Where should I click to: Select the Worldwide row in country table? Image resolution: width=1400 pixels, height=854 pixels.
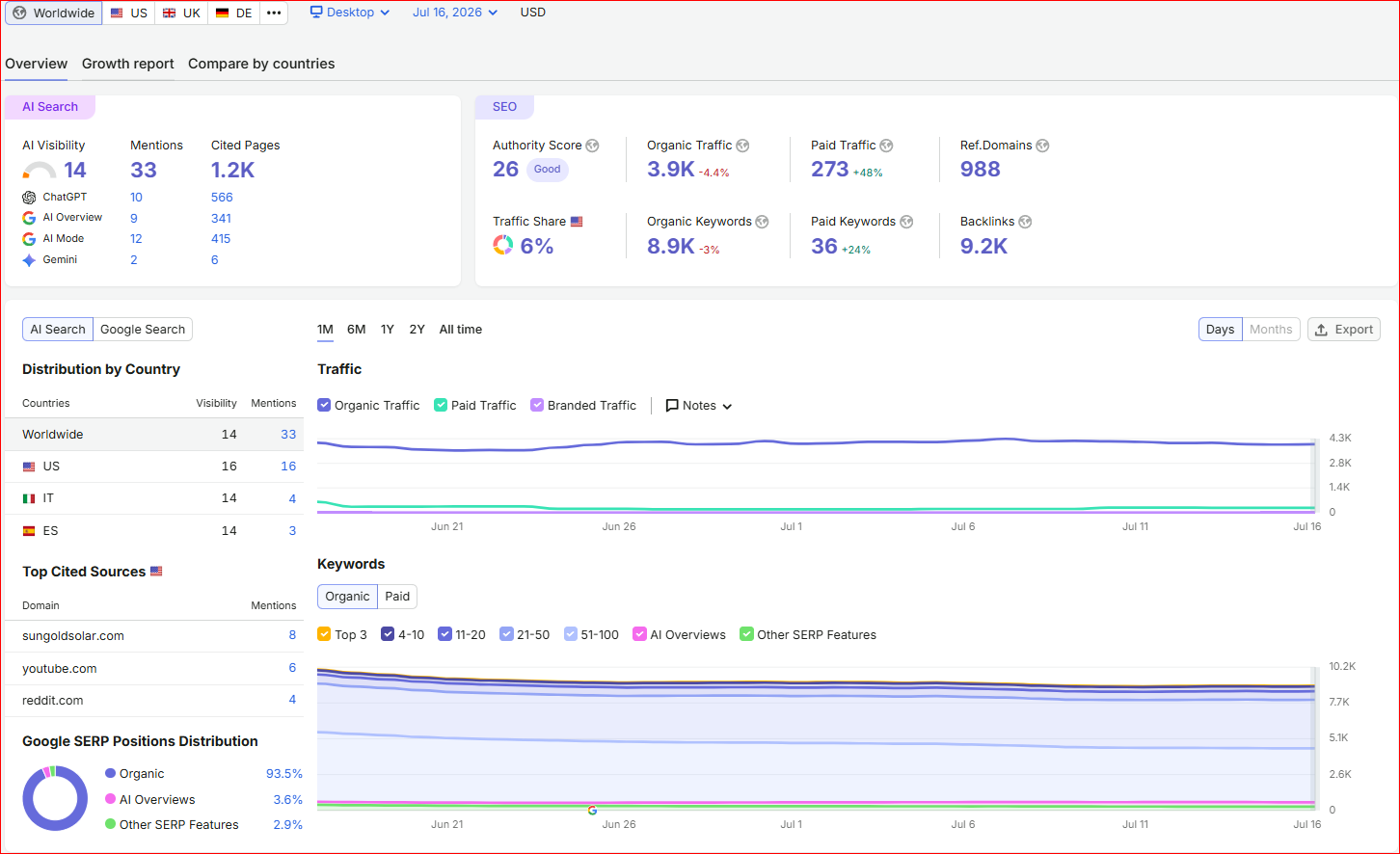pos(153,435)
